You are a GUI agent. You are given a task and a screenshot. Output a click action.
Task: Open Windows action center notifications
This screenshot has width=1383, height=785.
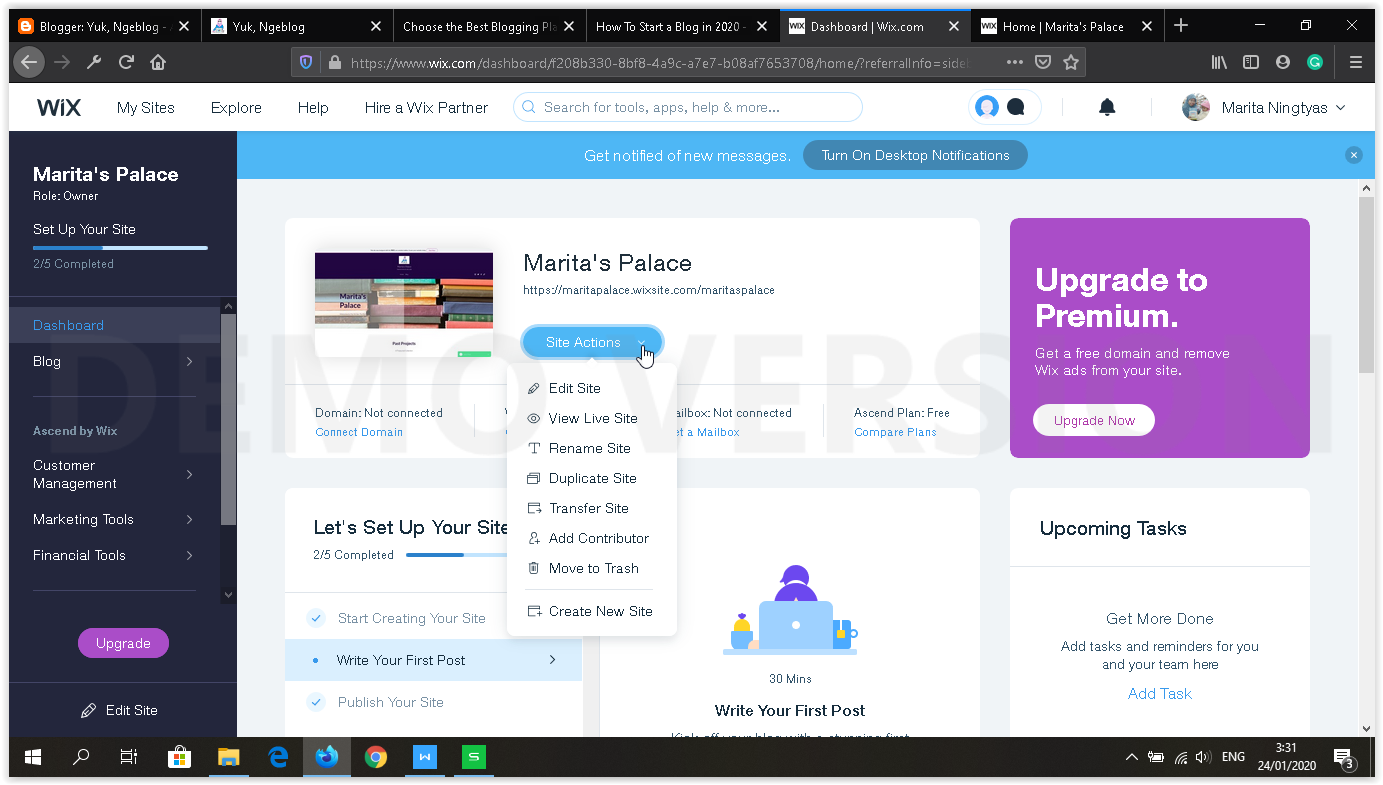click(x=1345, y=757)
